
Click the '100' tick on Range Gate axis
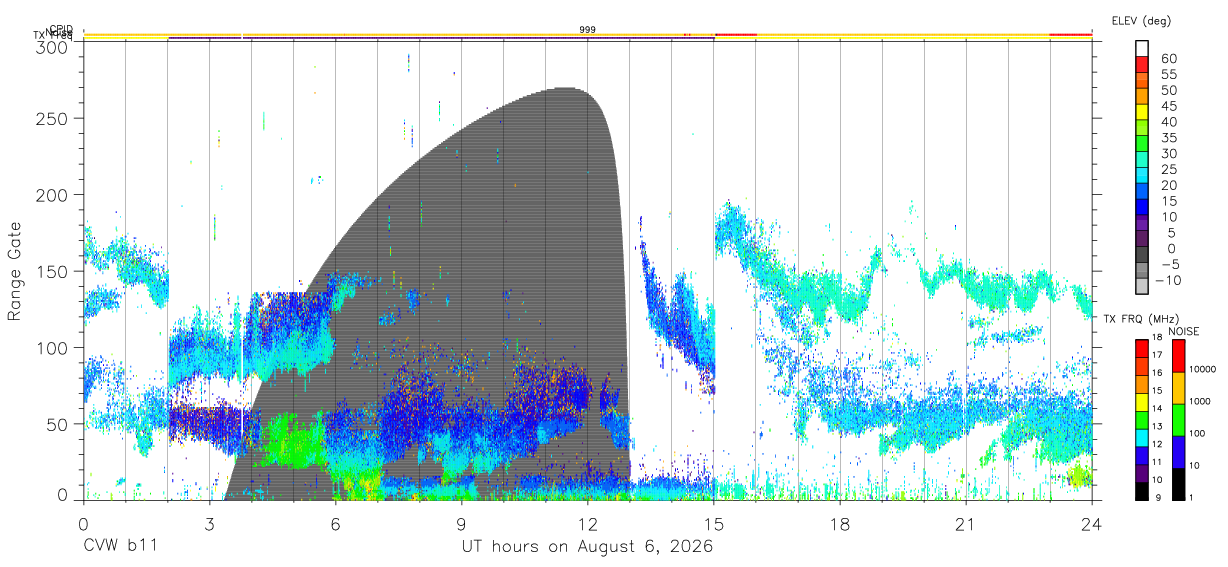[50, 347]
